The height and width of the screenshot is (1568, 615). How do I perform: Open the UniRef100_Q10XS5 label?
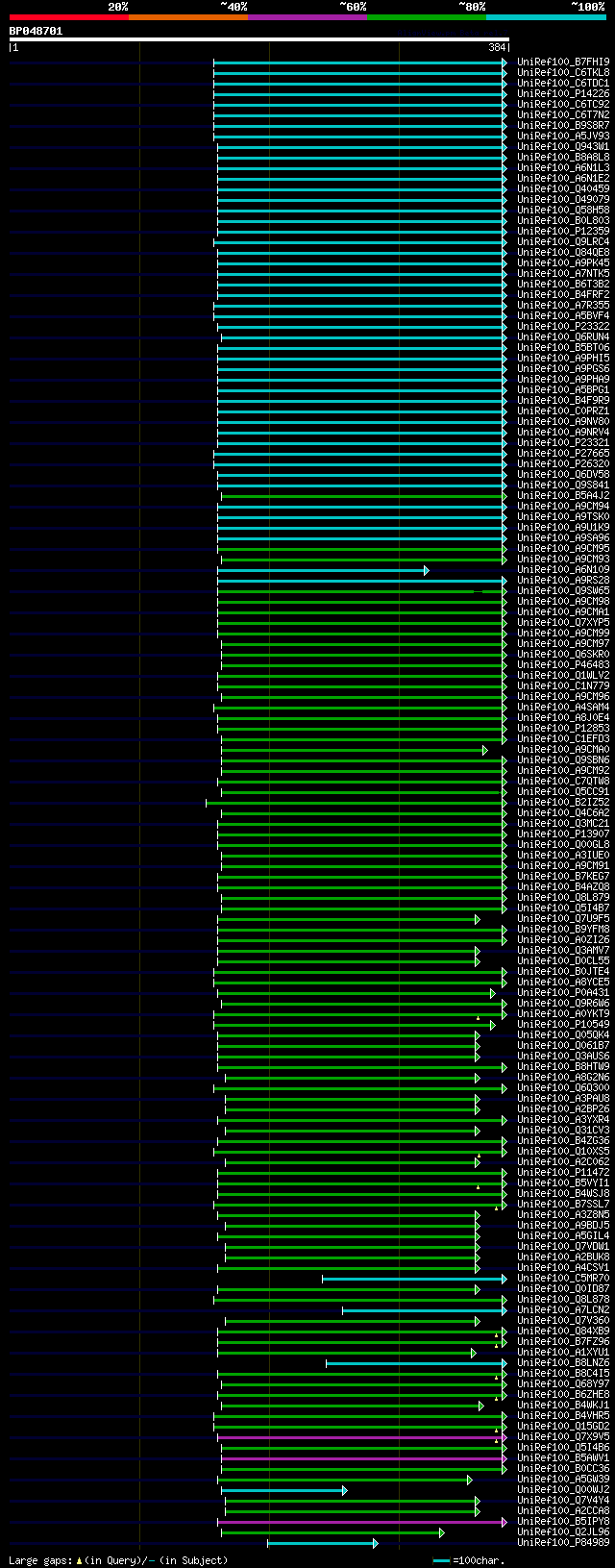click(563, 1151)
